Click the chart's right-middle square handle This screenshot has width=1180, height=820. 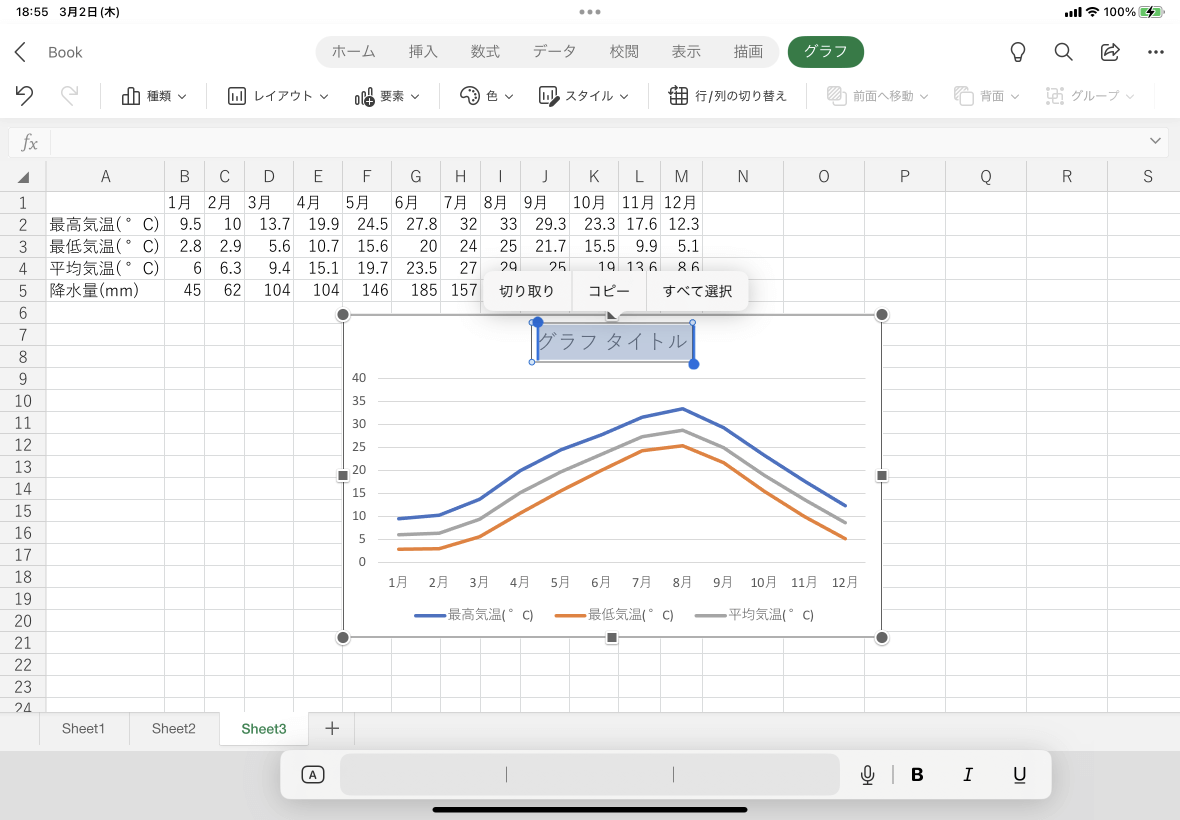tap(882, 475)
